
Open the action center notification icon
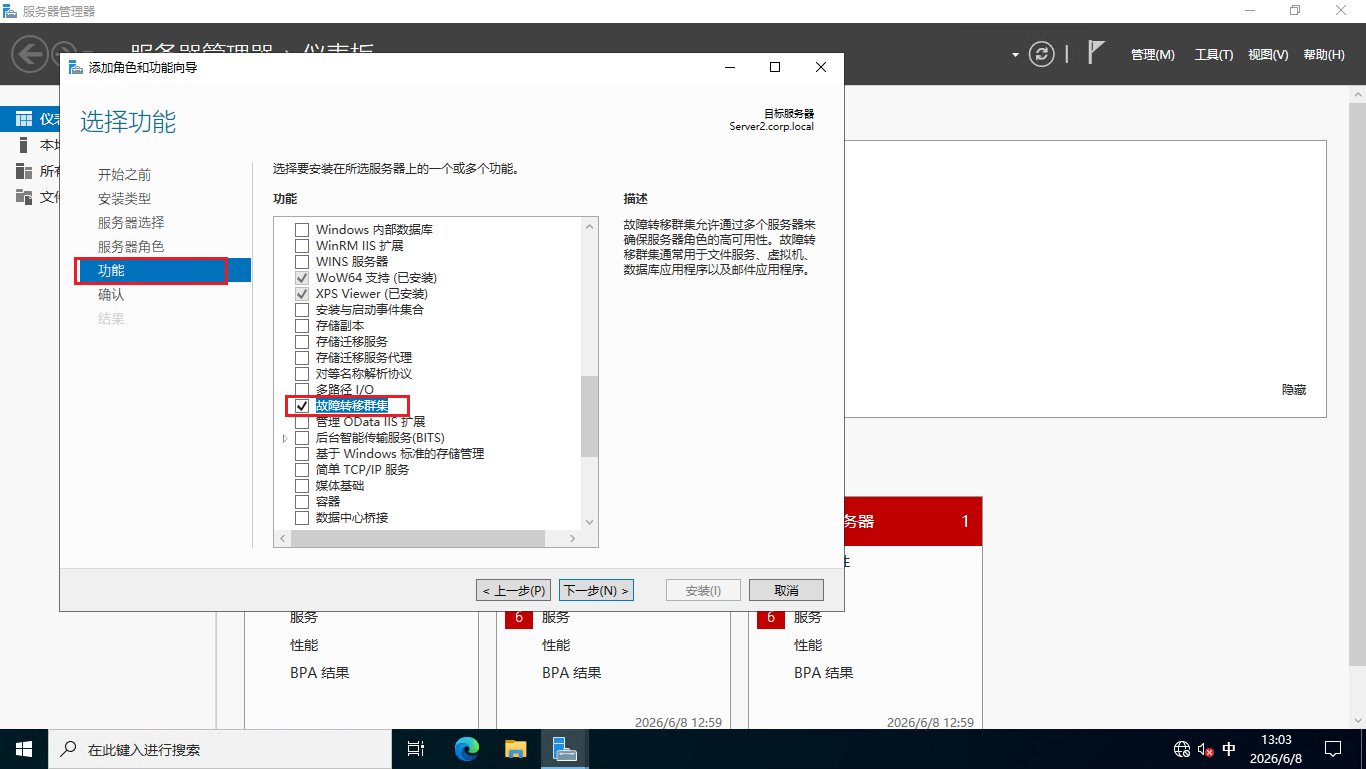[x=1333, y=749]
